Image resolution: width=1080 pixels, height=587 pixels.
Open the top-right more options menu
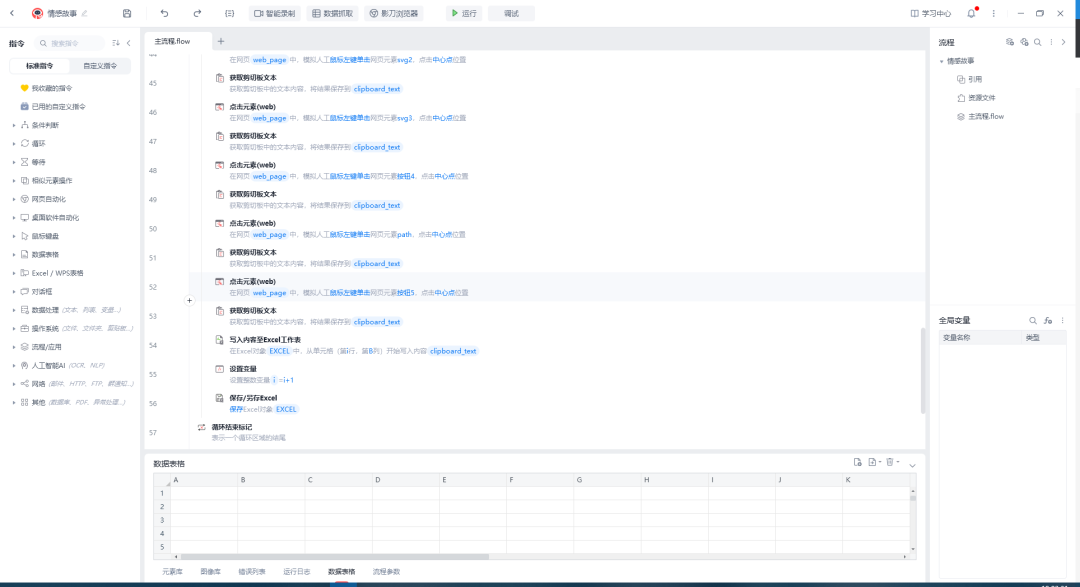993,13
